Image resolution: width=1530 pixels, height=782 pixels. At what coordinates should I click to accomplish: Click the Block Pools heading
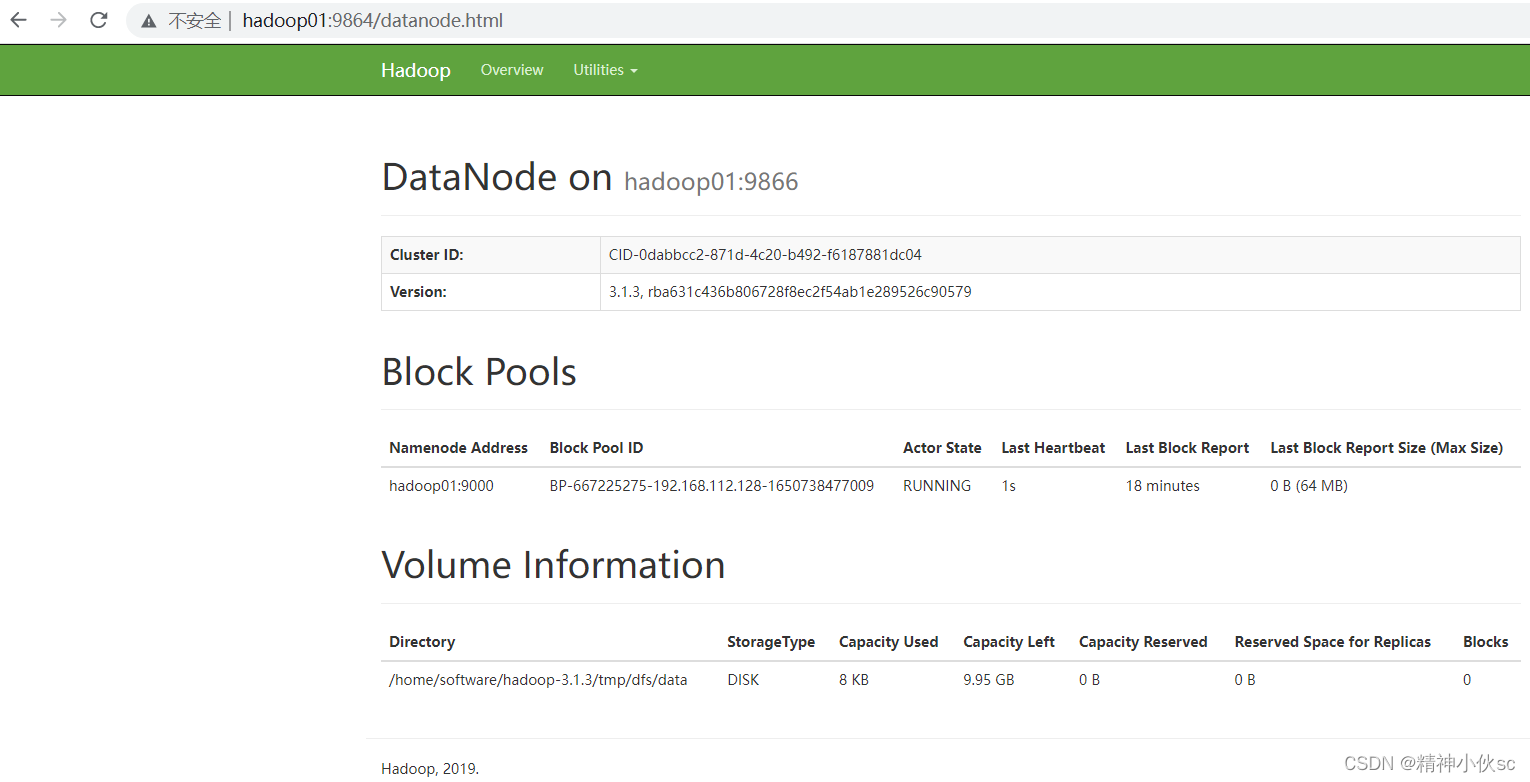(479, 372)
